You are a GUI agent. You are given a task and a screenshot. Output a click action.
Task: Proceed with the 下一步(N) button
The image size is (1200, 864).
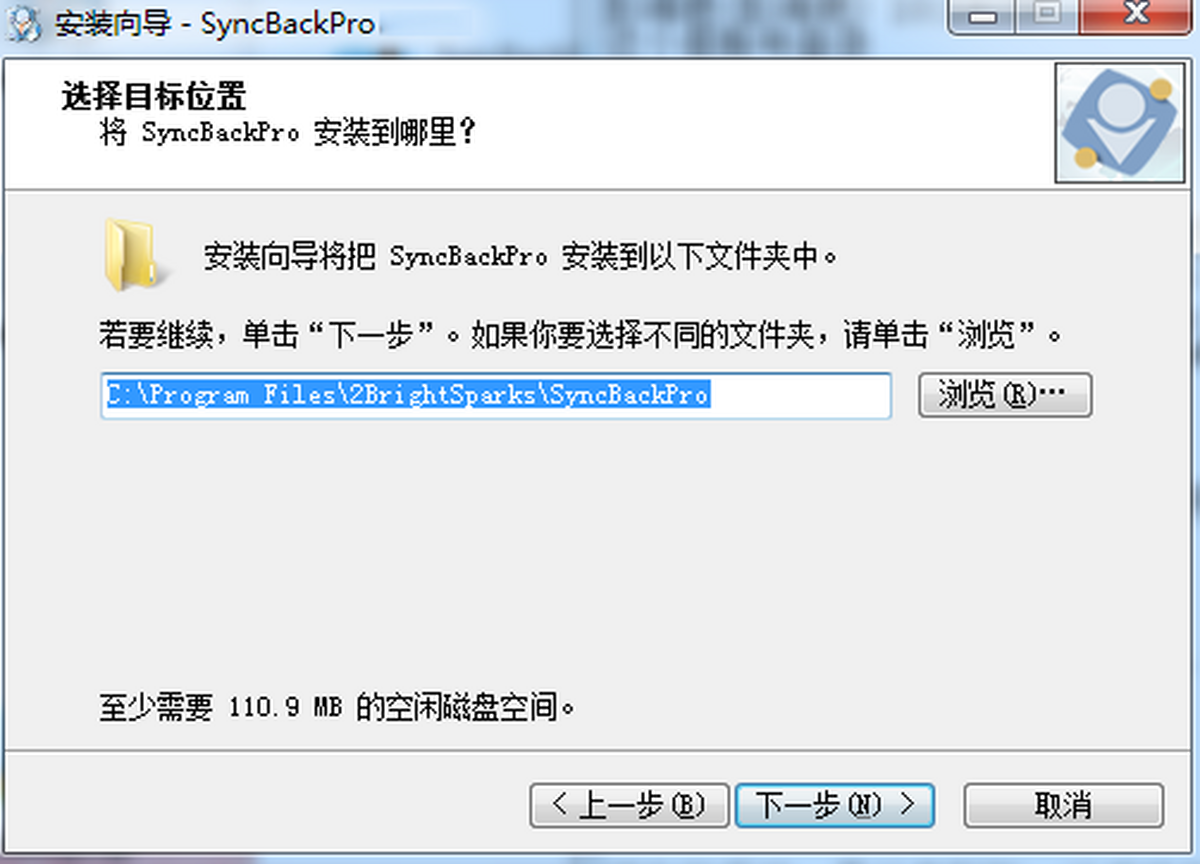pyautogui.click(x=834, y=805)
